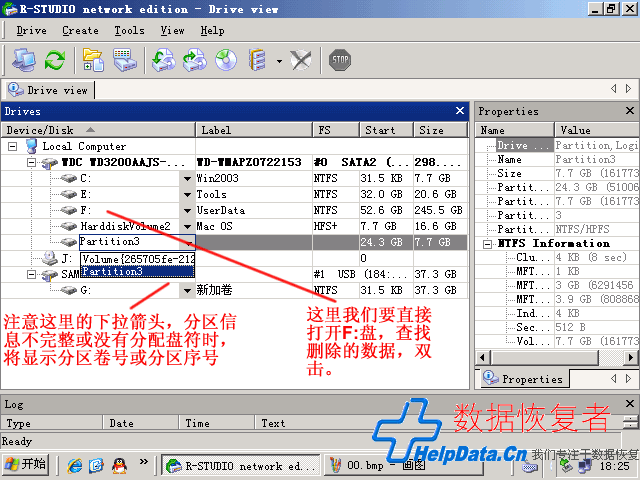Click the UserData label cell
Screen dimensions: 640x480
pos(254,211)
